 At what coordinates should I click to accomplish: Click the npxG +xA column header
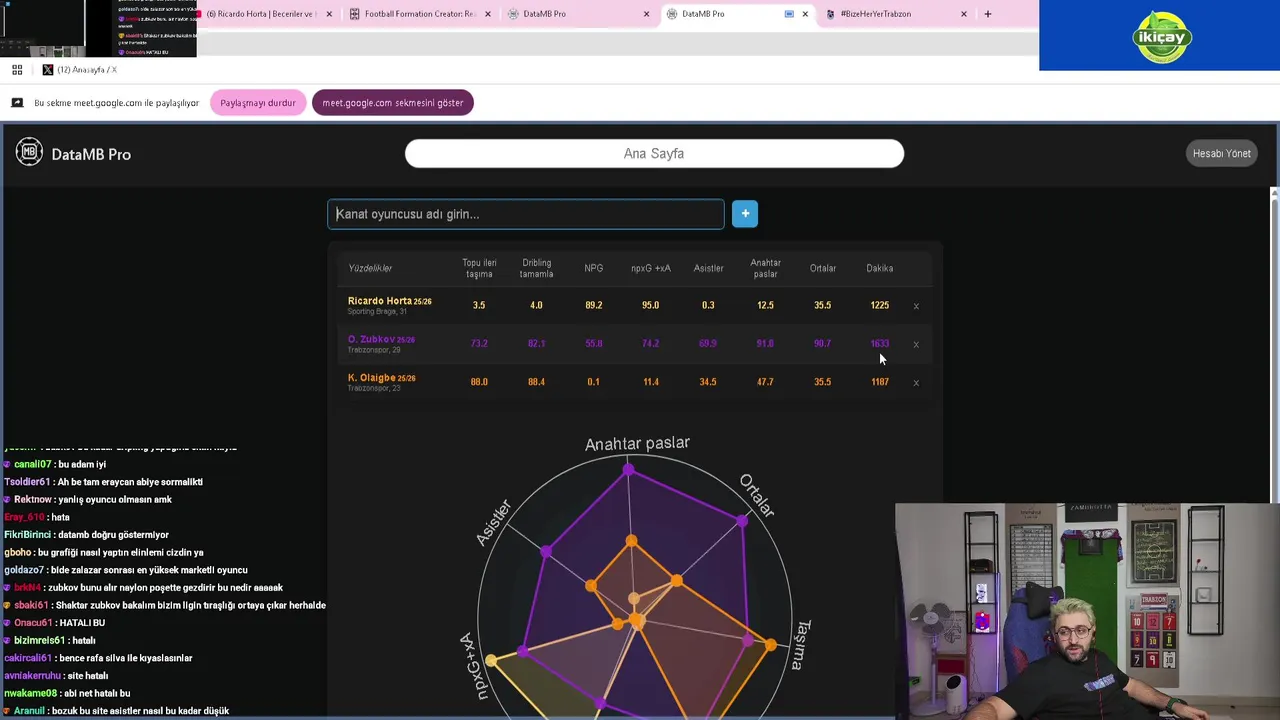pos(651,268)
